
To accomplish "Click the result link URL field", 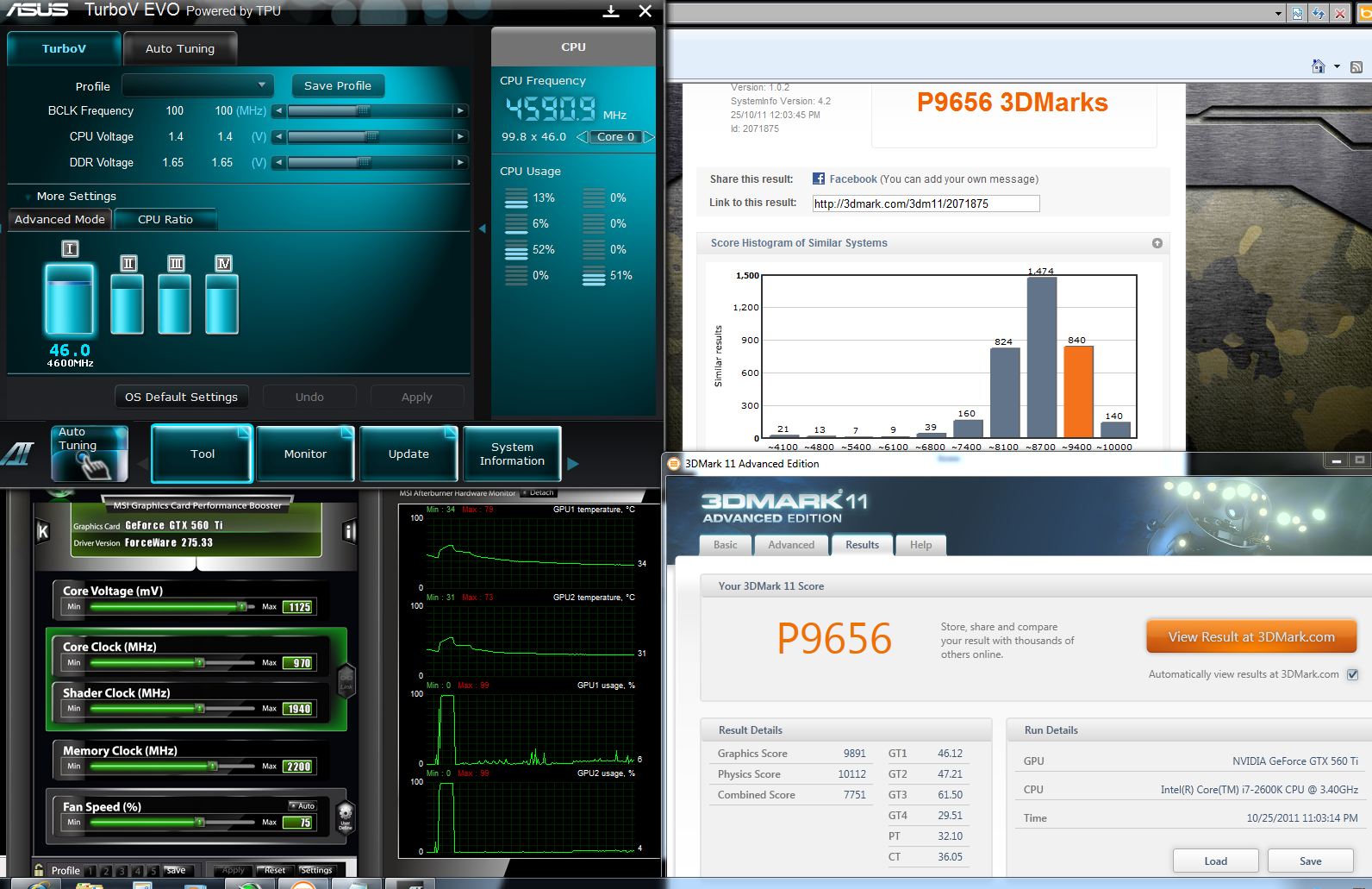I will (926, 203).
